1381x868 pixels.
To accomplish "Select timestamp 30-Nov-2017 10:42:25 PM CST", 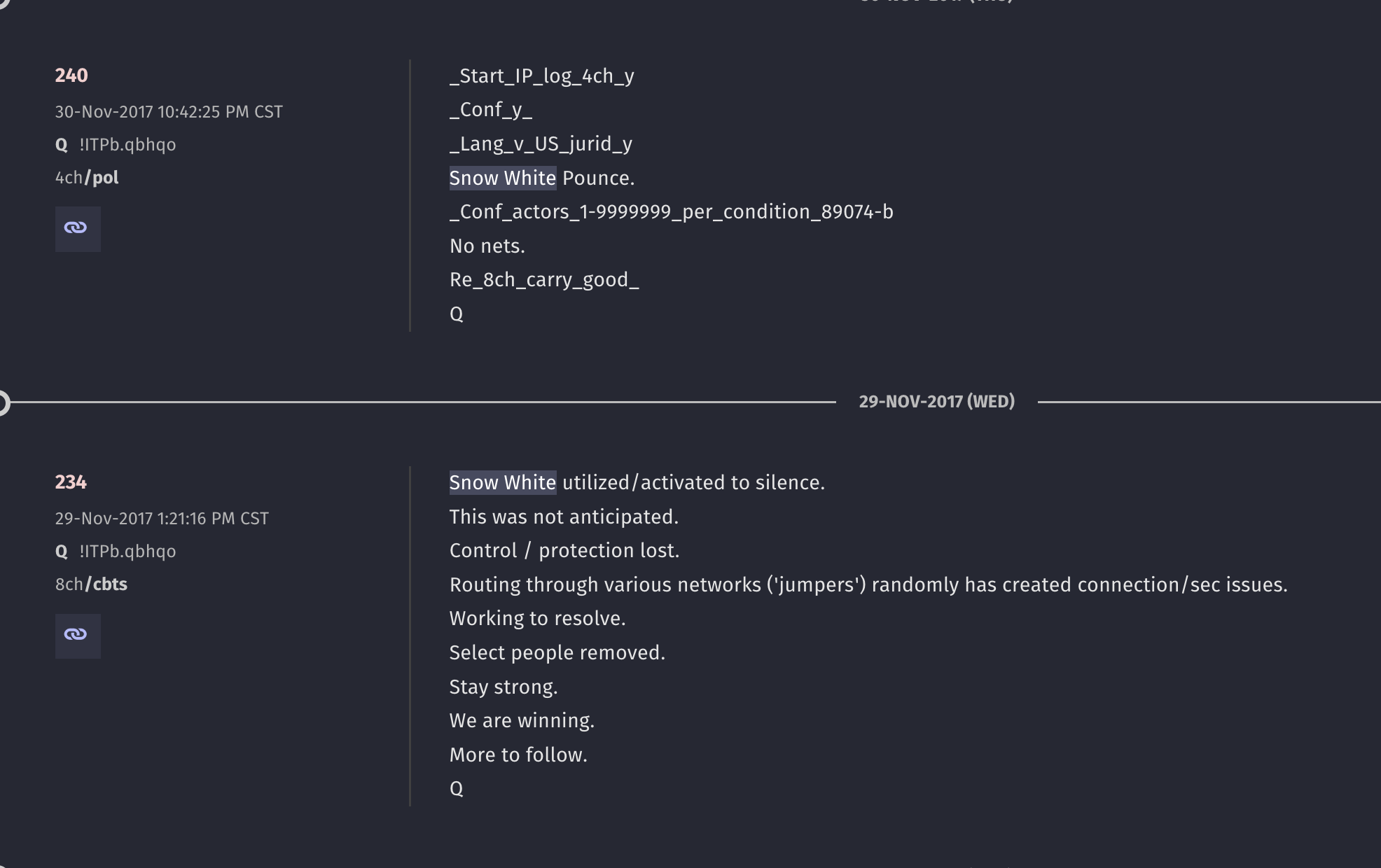I will coord(169,112).
